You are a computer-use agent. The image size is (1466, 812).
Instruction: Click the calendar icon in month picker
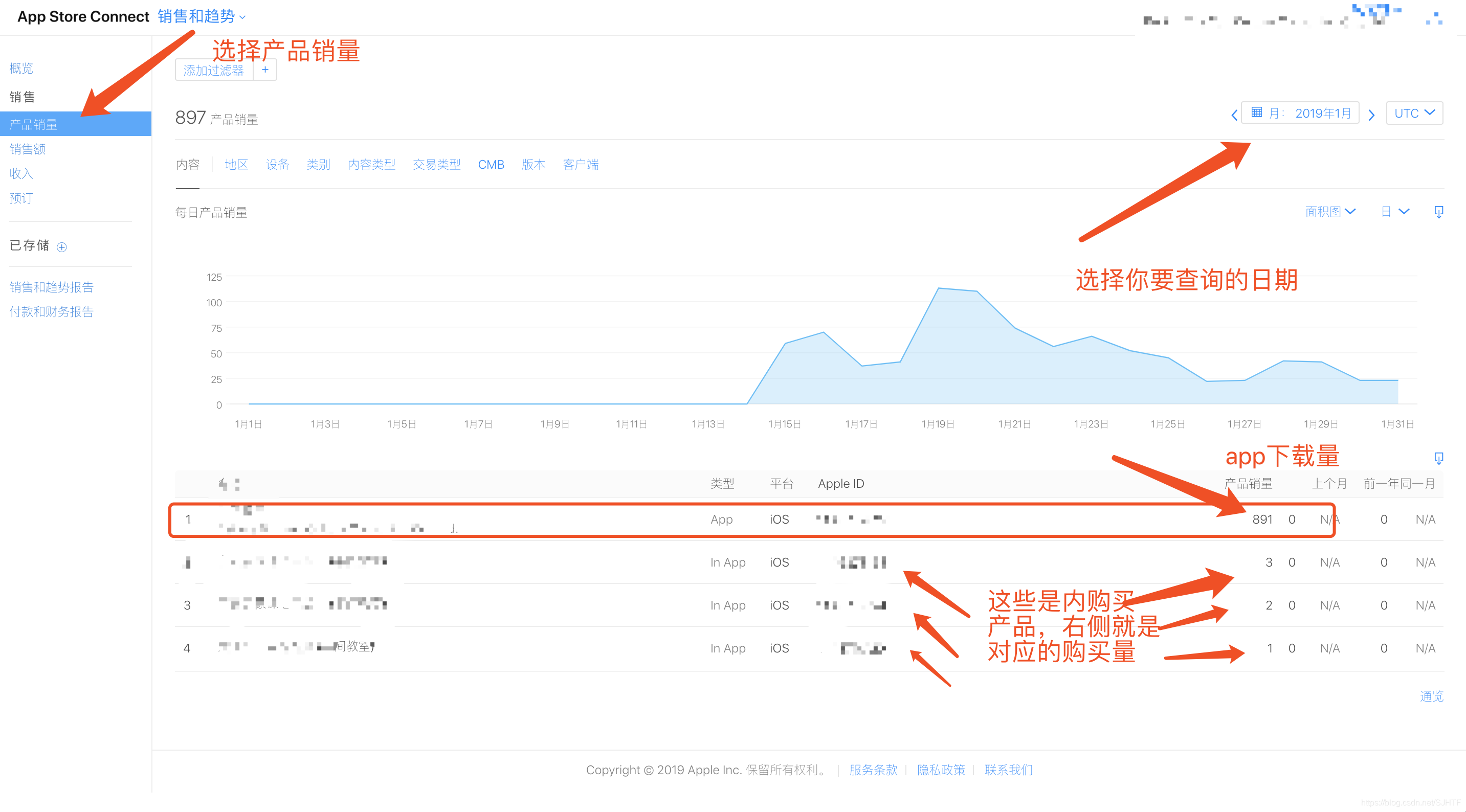click(x=1257, y=112)
